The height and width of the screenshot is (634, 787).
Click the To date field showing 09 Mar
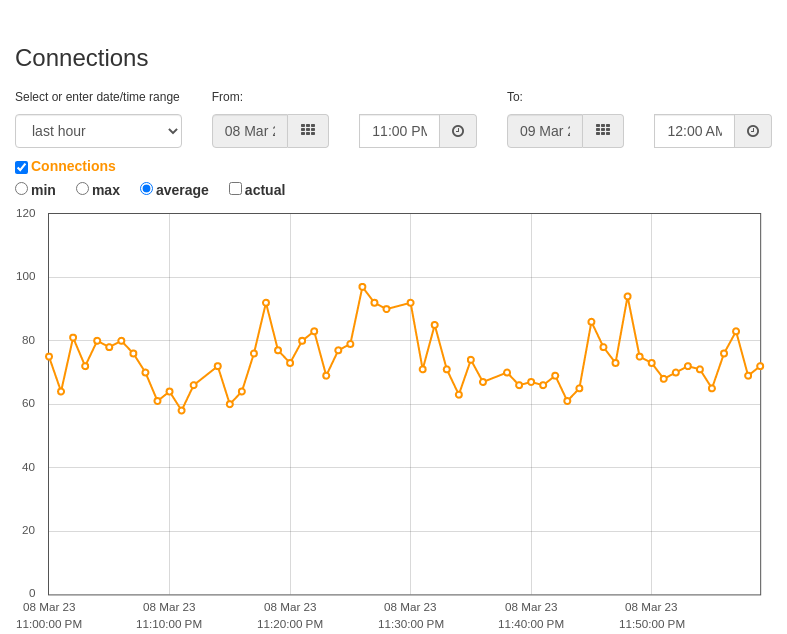(545, 131)
